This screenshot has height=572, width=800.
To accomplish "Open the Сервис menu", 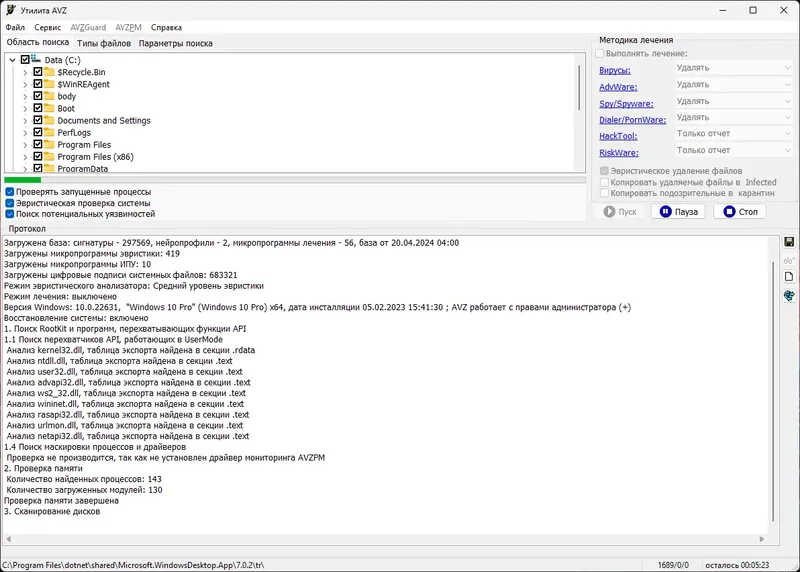I will coord(47,27).
